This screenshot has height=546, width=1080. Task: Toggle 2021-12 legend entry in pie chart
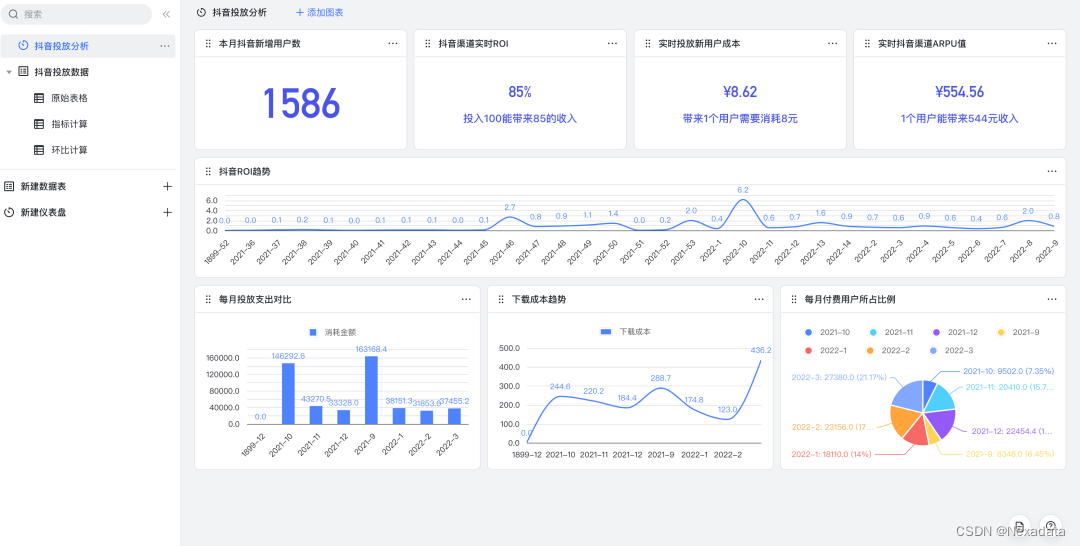956,332
